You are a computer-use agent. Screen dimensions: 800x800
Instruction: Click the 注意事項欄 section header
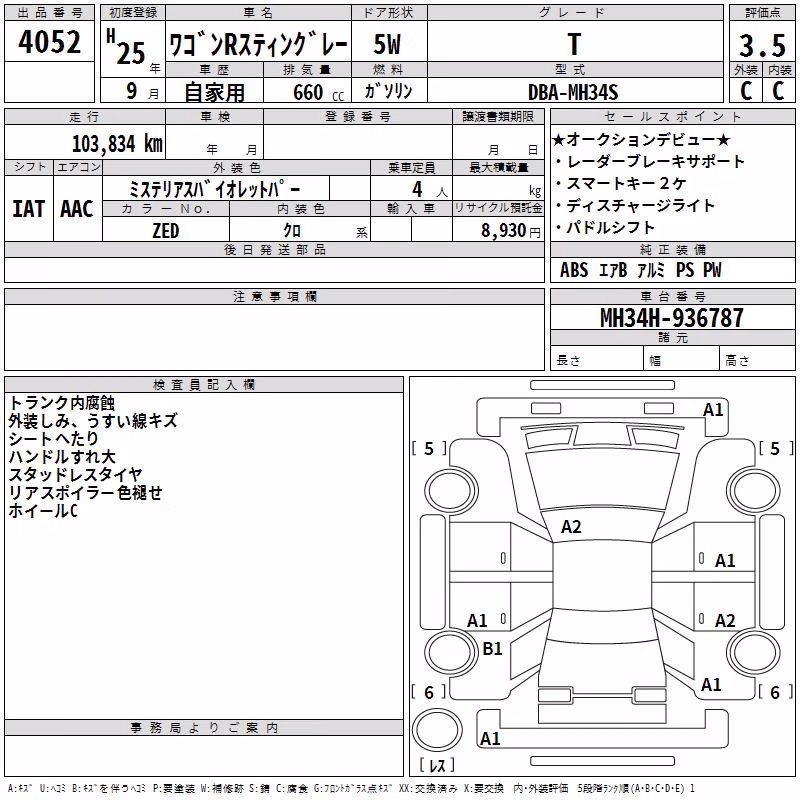coord(275,296)
